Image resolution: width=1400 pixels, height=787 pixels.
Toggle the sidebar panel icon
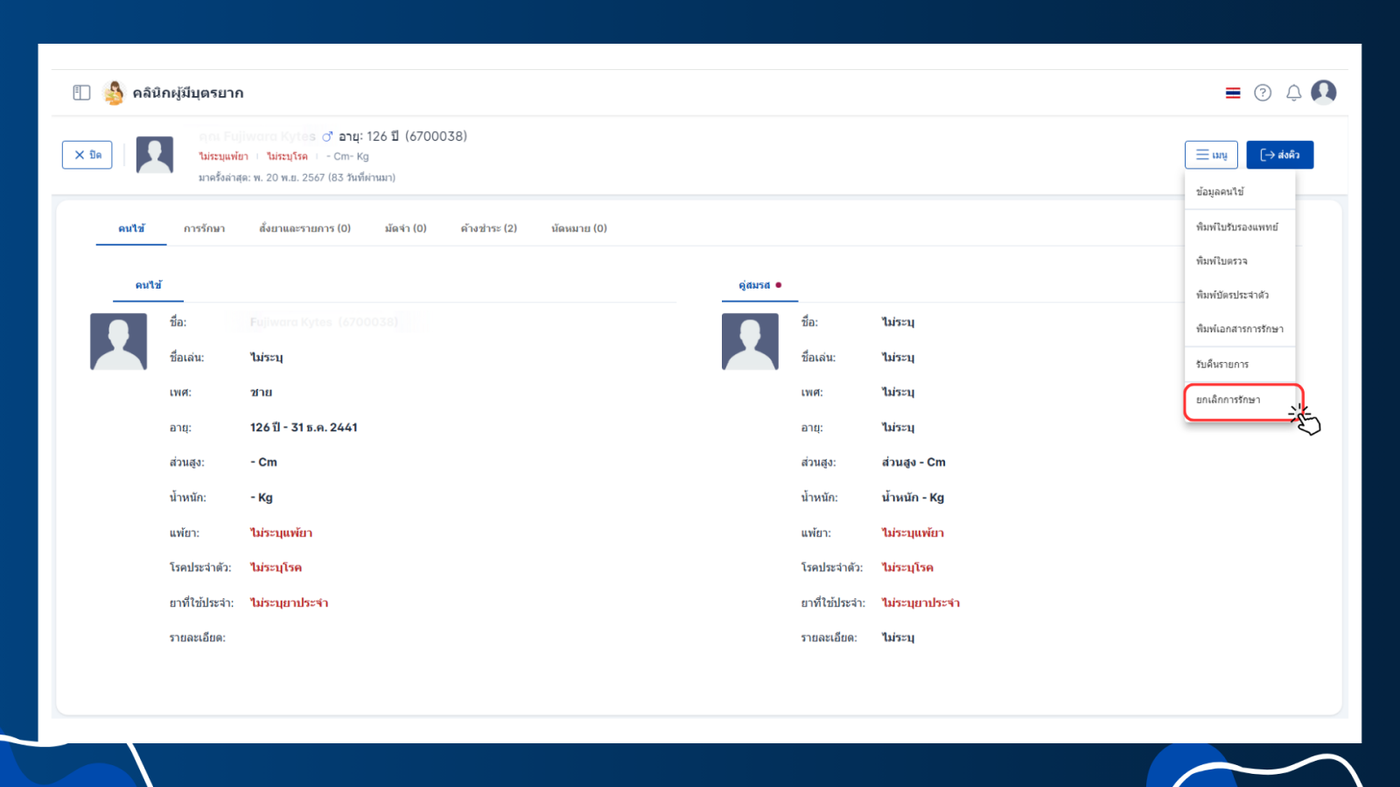[x=82, y=93]
